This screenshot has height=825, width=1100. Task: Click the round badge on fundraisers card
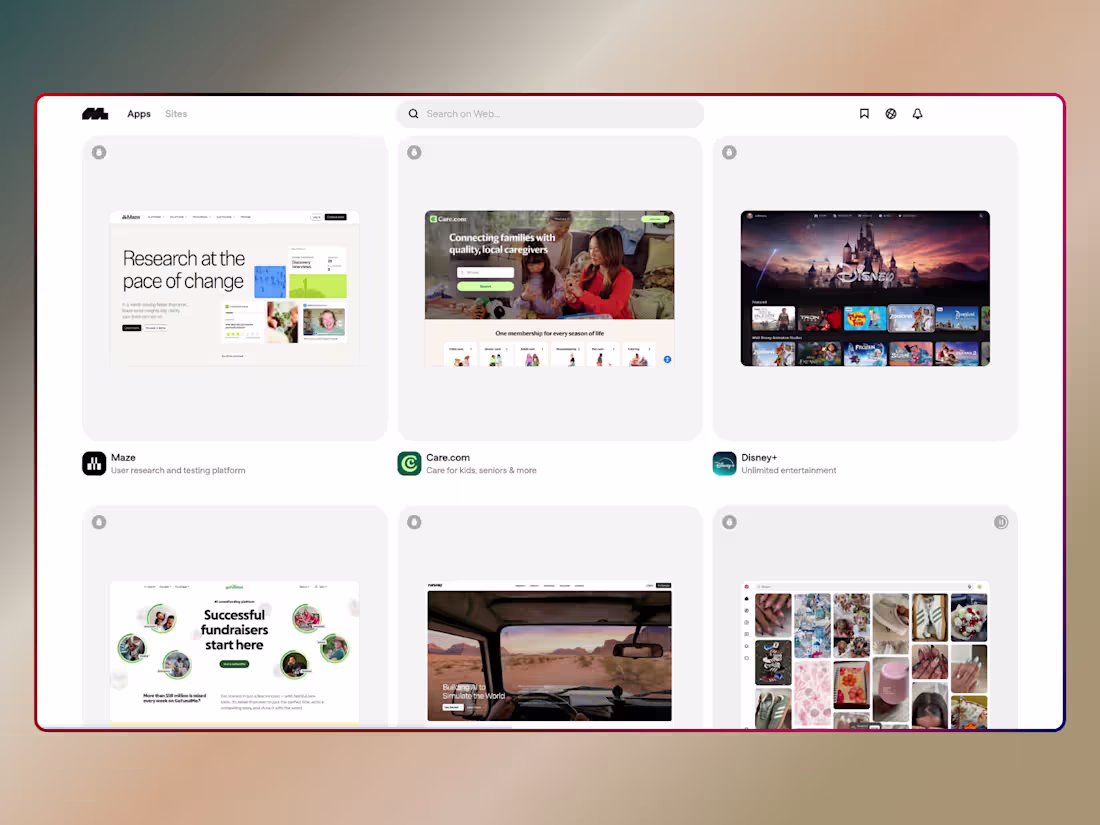click(x=99, y=522)
